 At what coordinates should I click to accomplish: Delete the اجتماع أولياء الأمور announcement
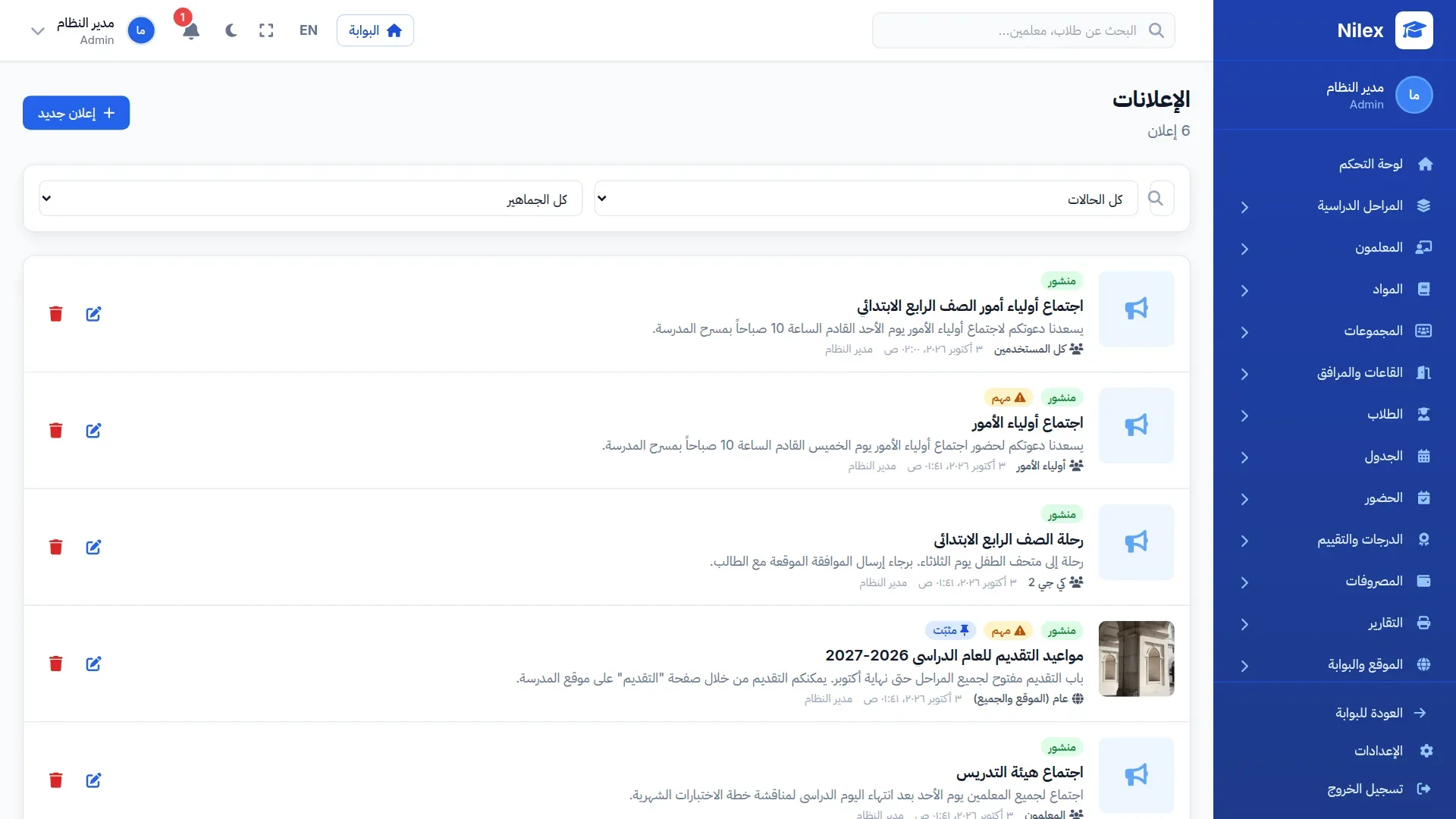pyautogui.click(x=56, y=431)
